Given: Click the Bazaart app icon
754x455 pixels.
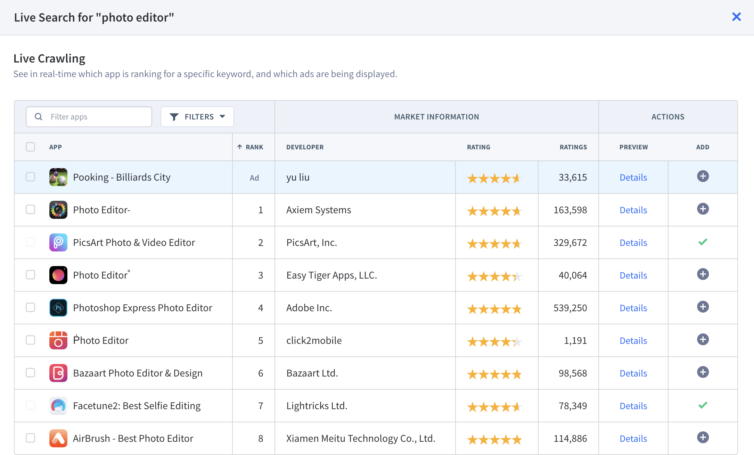Looking at the screenshot, I should (x=58, y=373).
